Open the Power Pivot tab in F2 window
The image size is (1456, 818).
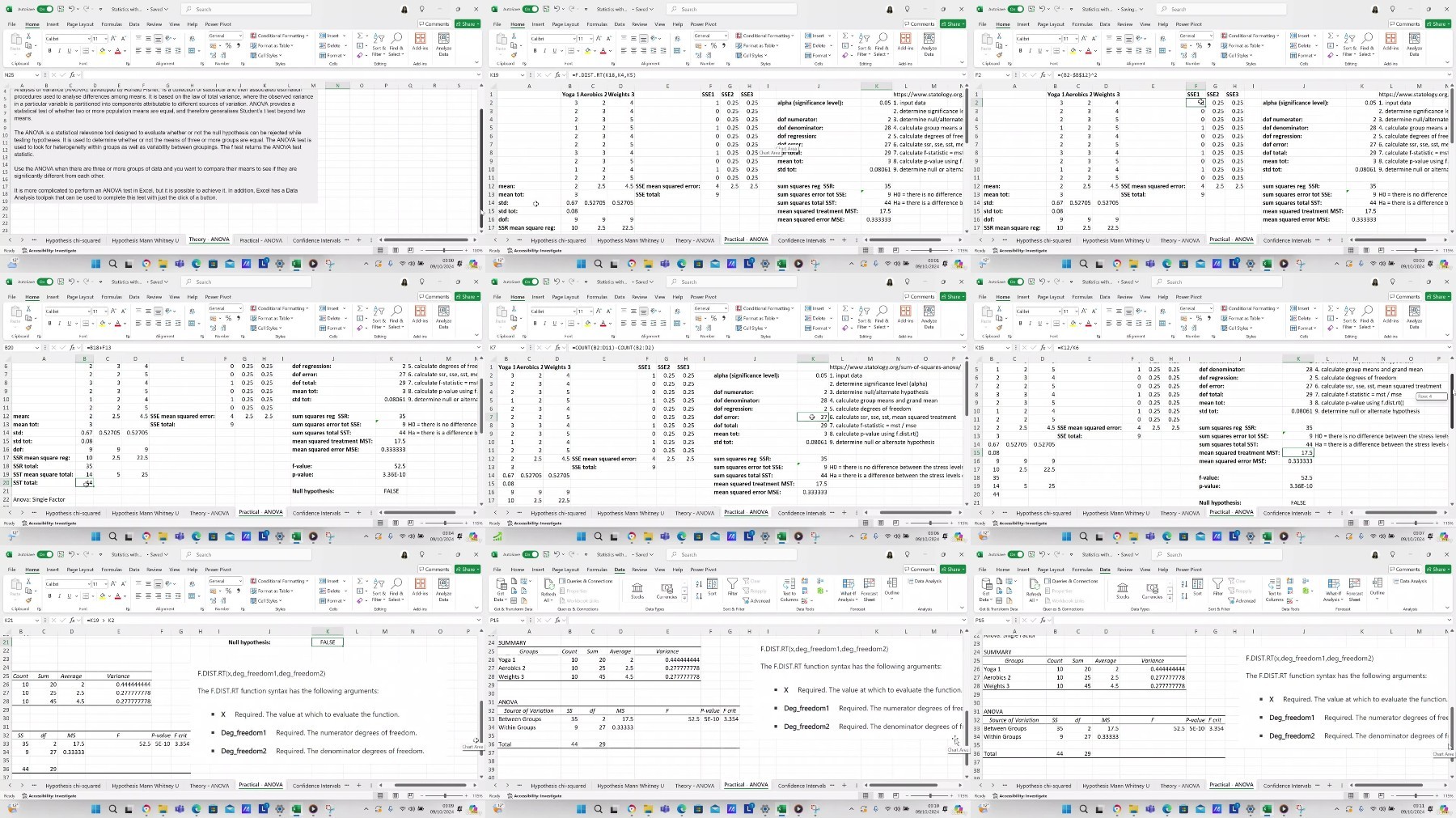click(x=1189, y=24)
